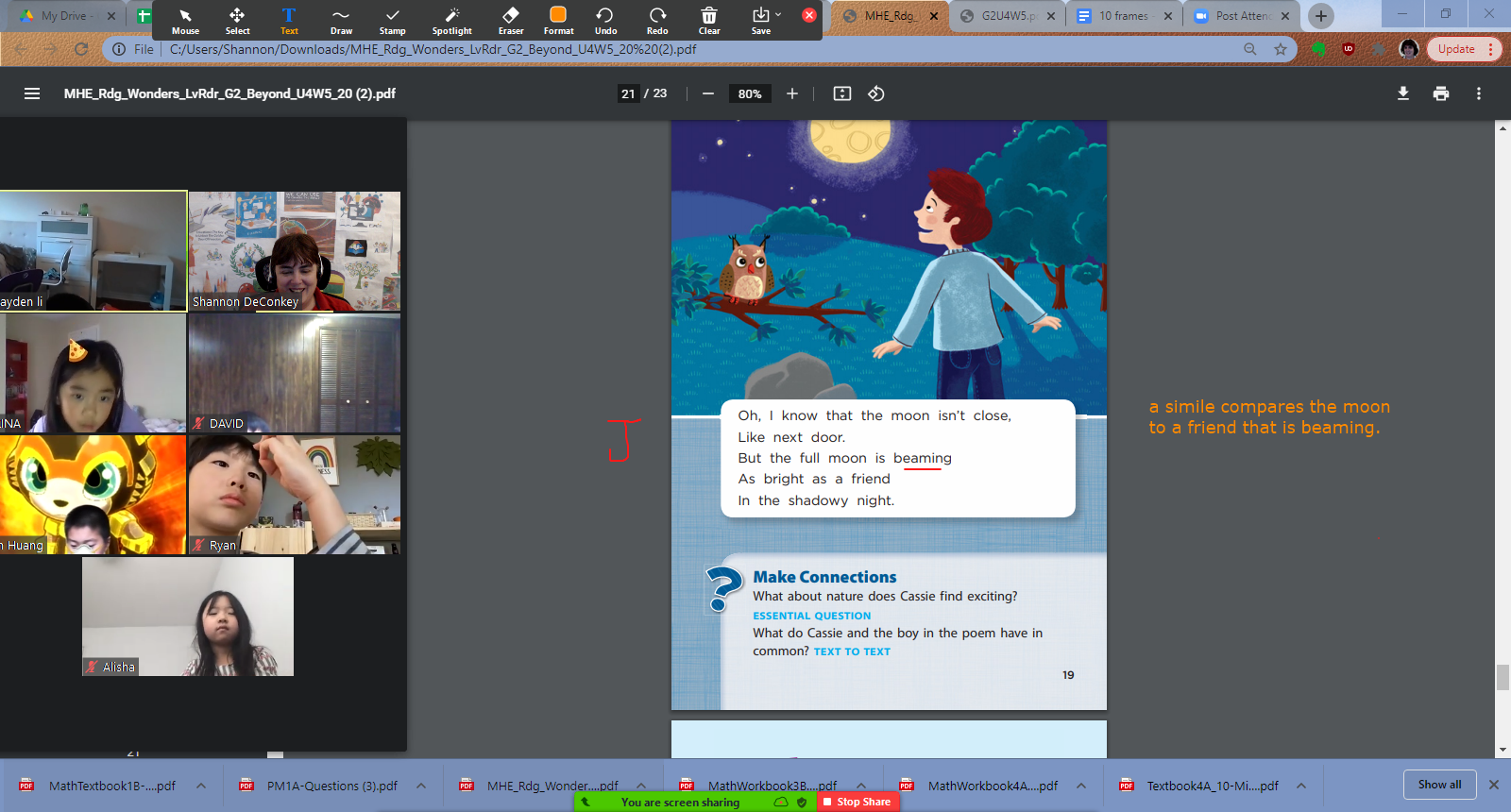Stop the Zoom screen share
This screenshot has width=1511, height=812.
tap(857, 802)
